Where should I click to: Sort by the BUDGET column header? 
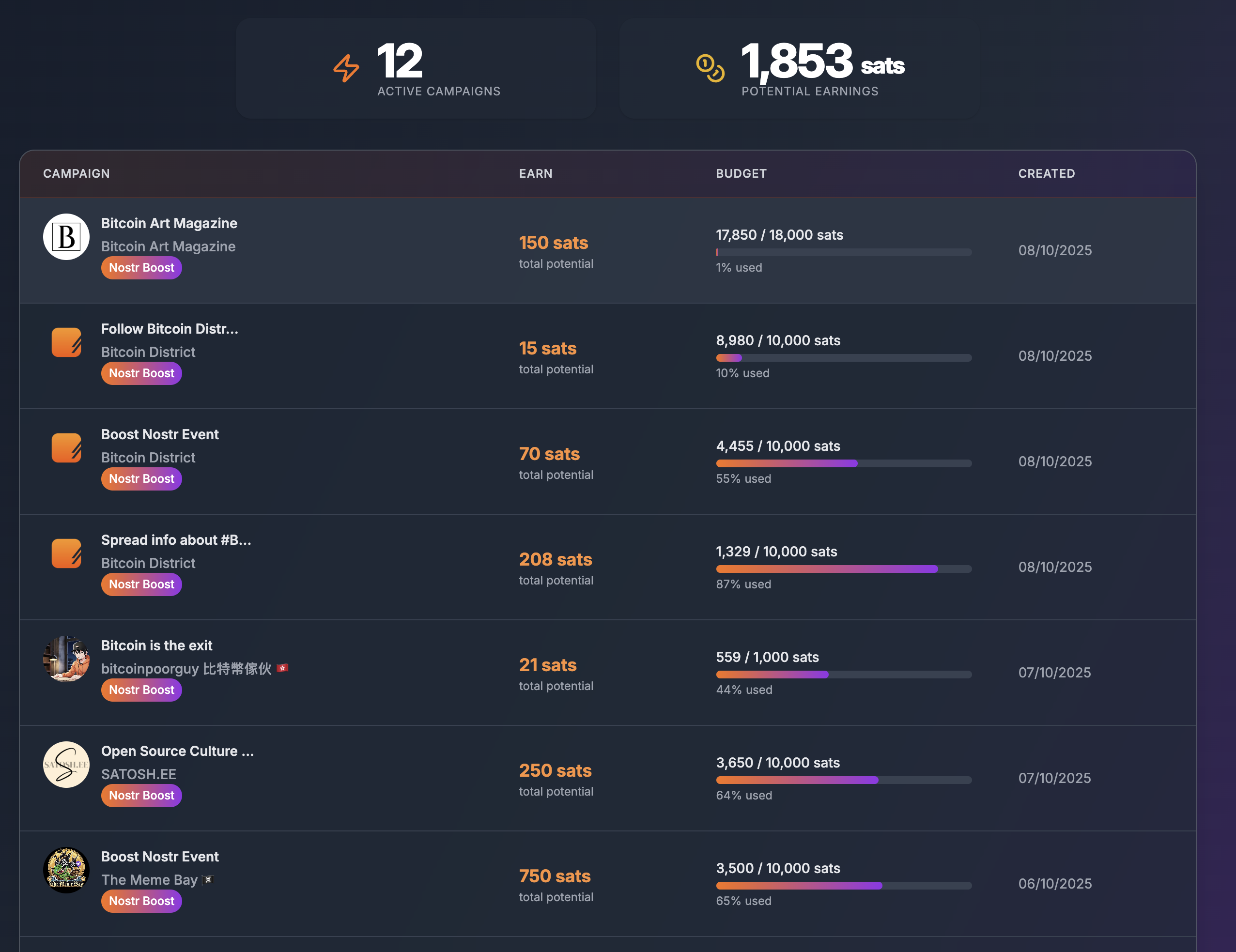click(x=741, y=174)
